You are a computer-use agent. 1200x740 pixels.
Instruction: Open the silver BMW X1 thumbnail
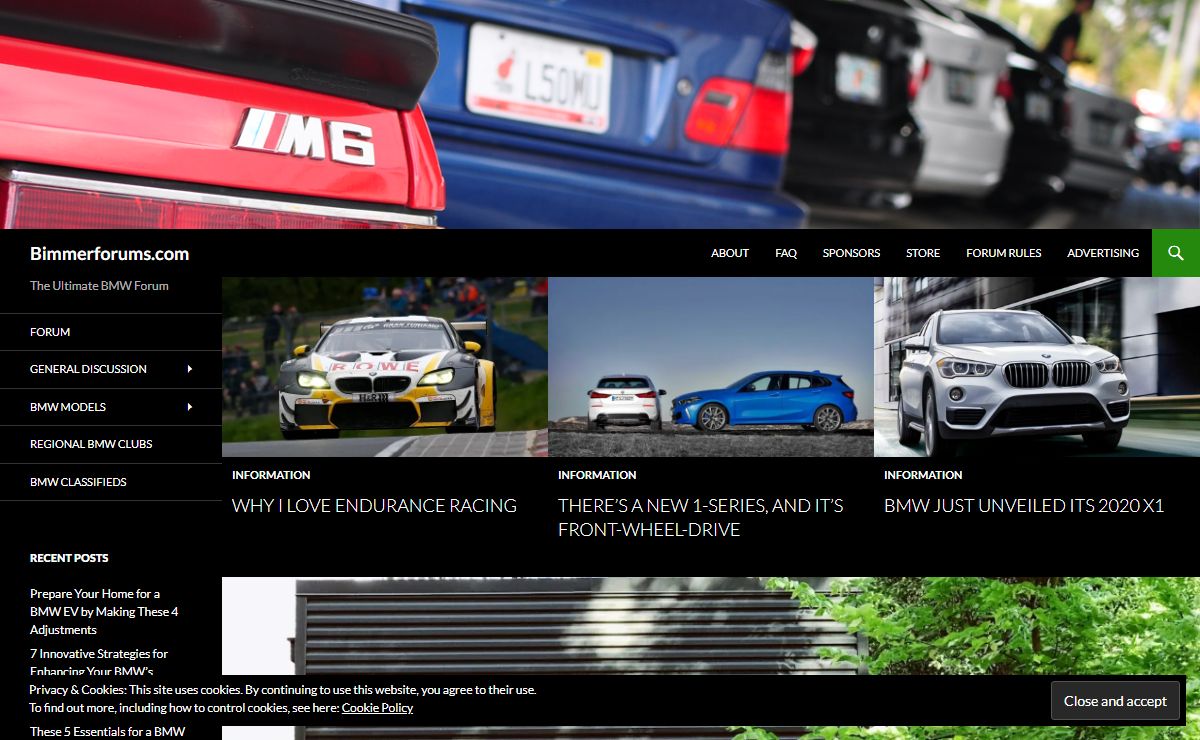point(1037,367)
